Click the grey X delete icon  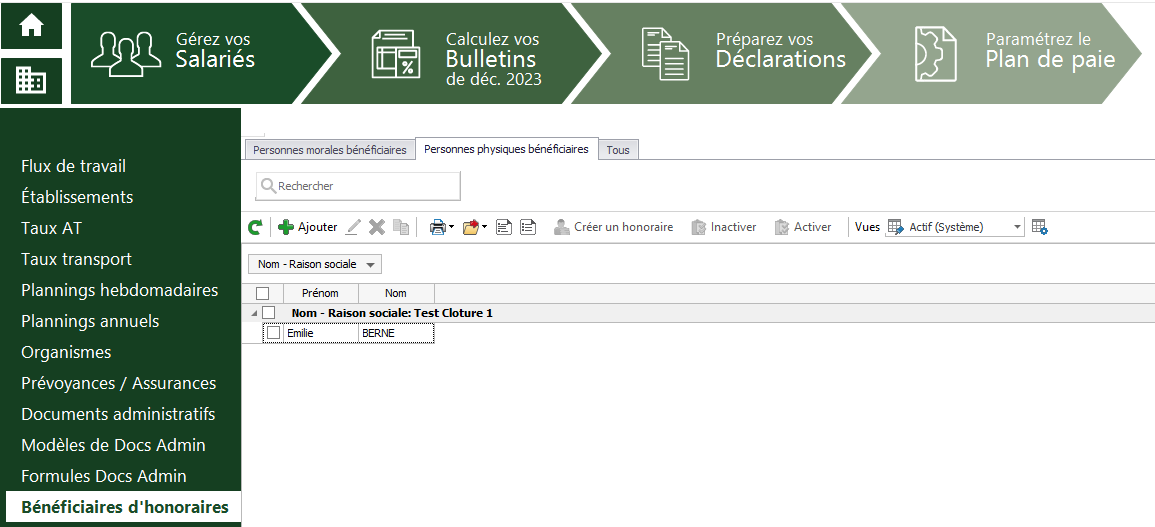(x=377, y=228)
